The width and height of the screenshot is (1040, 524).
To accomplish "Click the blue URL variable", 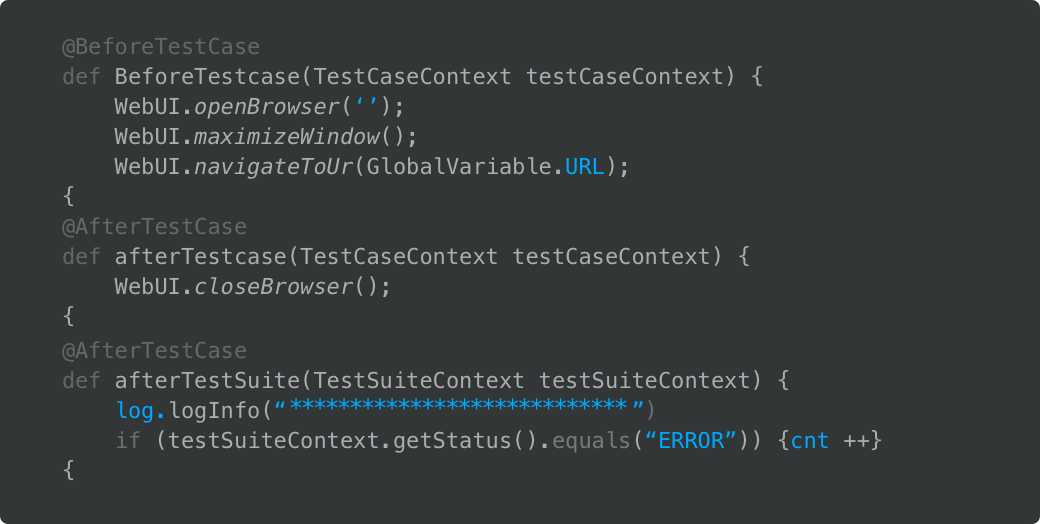I will (x=584, y=166).
